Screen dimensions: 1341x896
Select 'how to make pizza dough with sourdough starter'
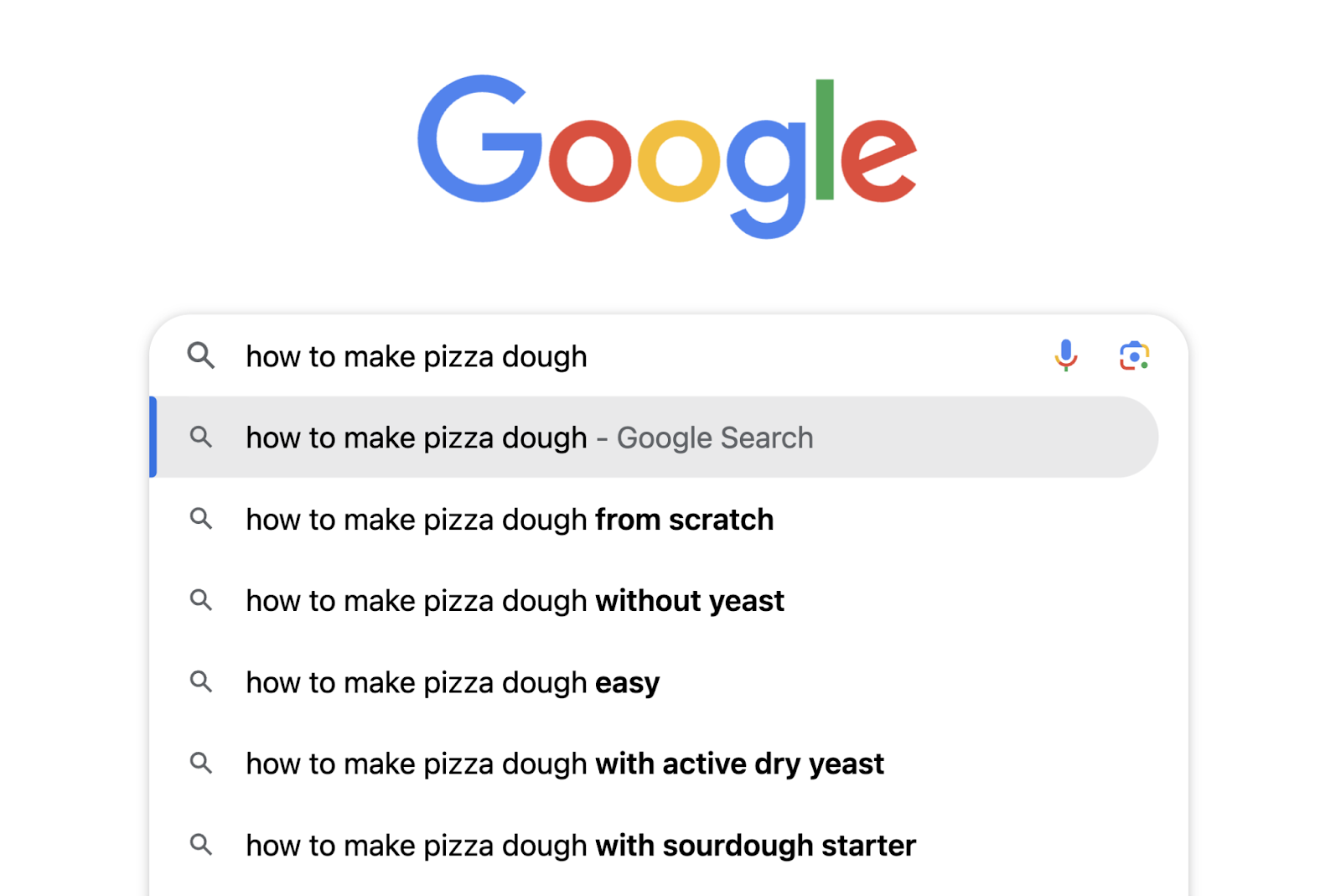579,845
